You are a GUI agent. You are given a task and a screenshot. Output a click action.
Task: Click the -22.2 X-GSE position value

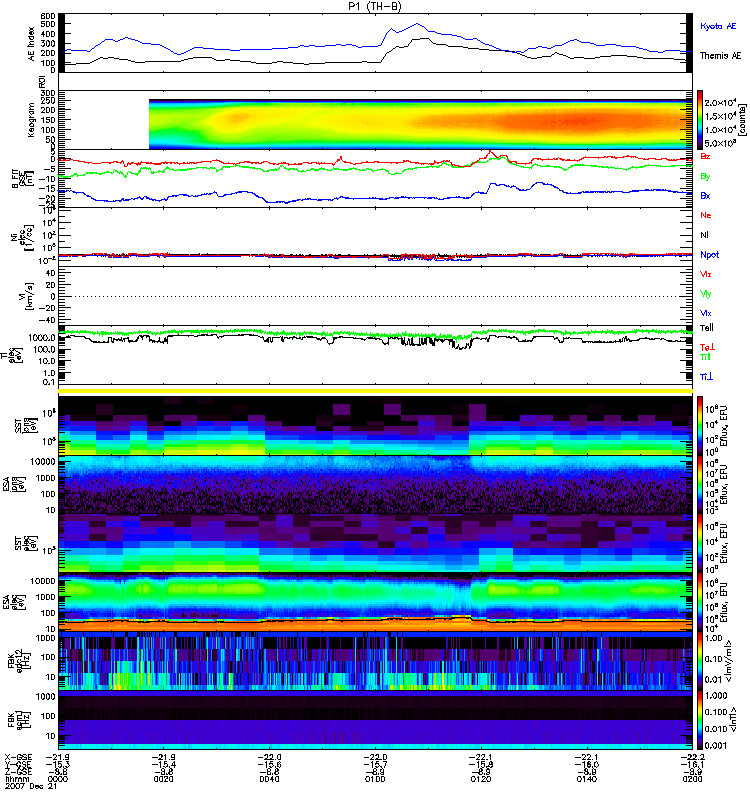click(692, 757)
